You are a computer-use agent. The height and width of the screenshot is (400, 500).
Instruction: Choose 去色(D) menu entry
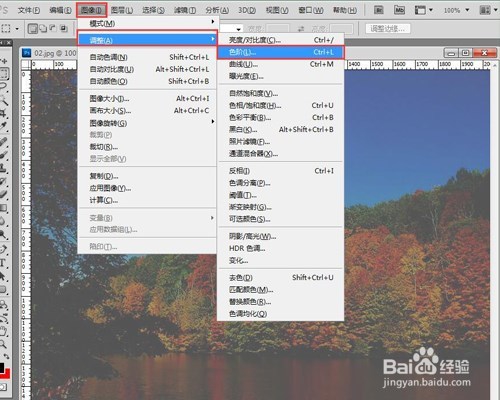coord(281,277)
